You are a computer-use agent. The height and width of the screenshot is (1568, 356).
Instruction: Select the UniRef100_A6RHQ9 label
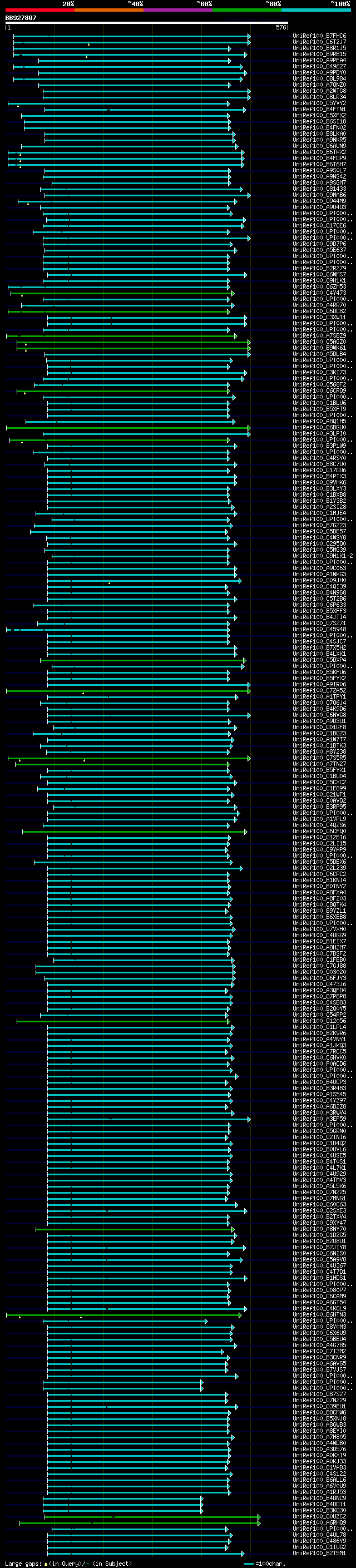tap(319, 1522)
